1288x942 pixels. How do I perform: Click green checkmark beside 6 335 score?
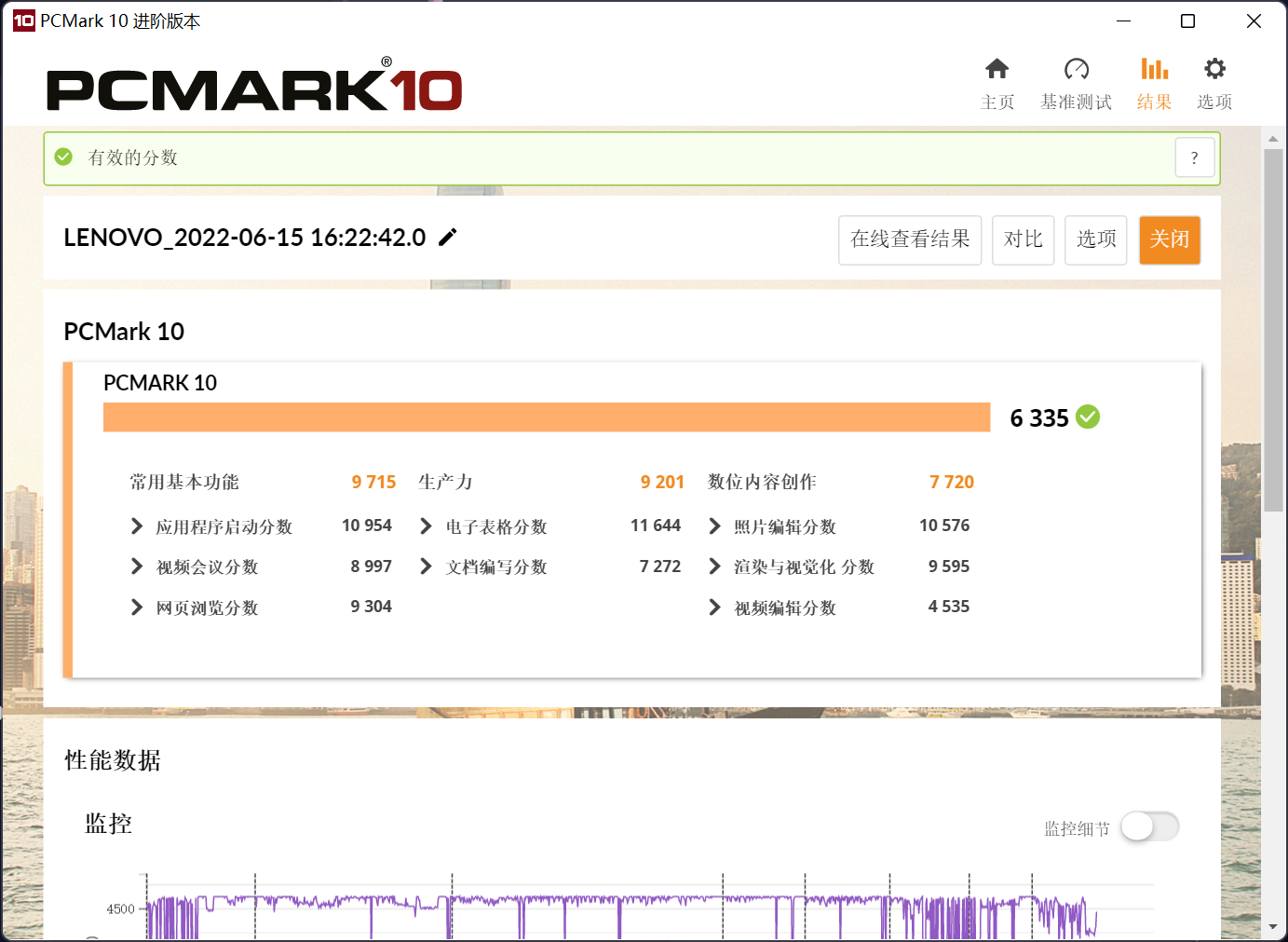pyautogui.click(x=1088, y=417)
